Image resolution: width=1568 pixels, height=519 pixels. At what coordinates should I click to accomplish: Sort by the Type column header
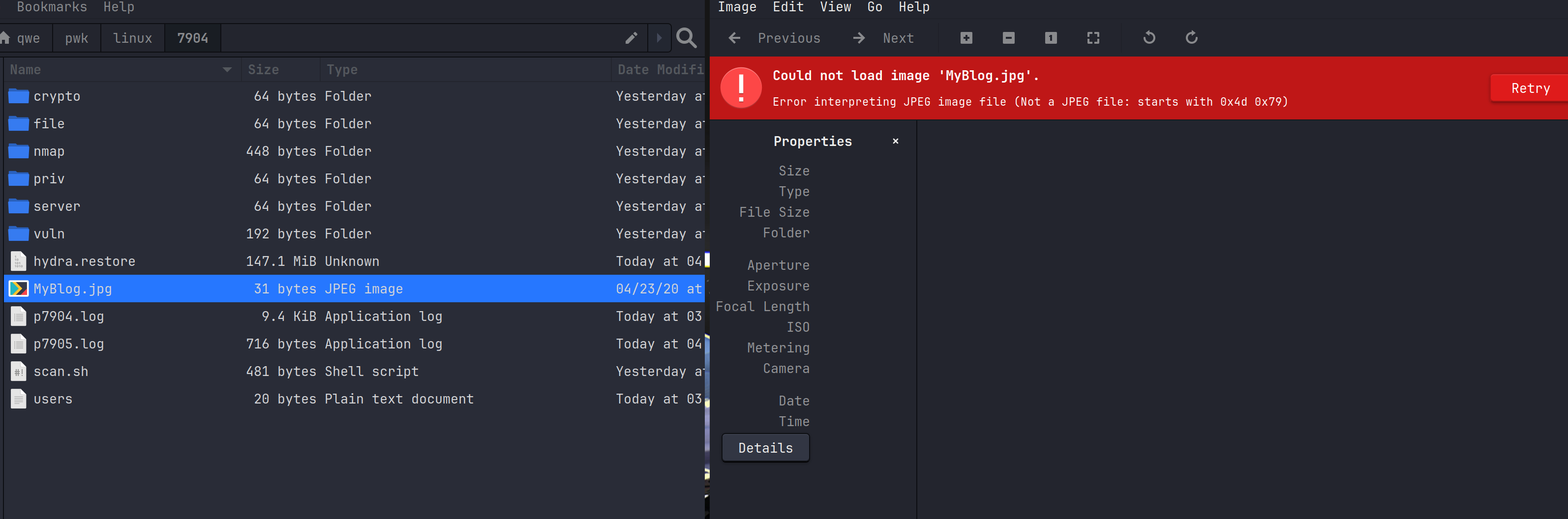pos(465,69)
